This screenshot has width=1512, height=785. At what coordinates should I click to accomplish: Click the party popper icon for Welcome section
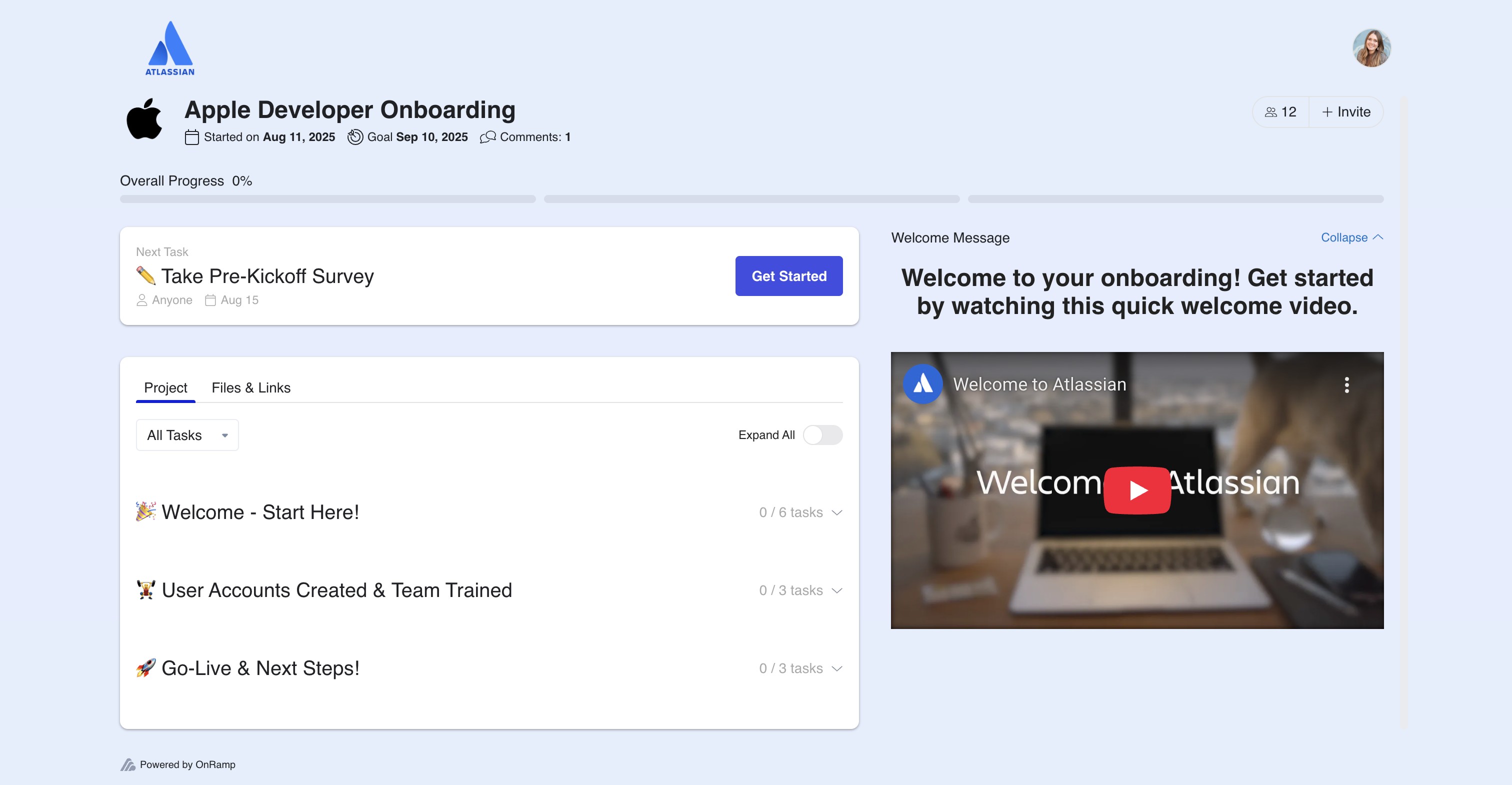pos(145,511)
